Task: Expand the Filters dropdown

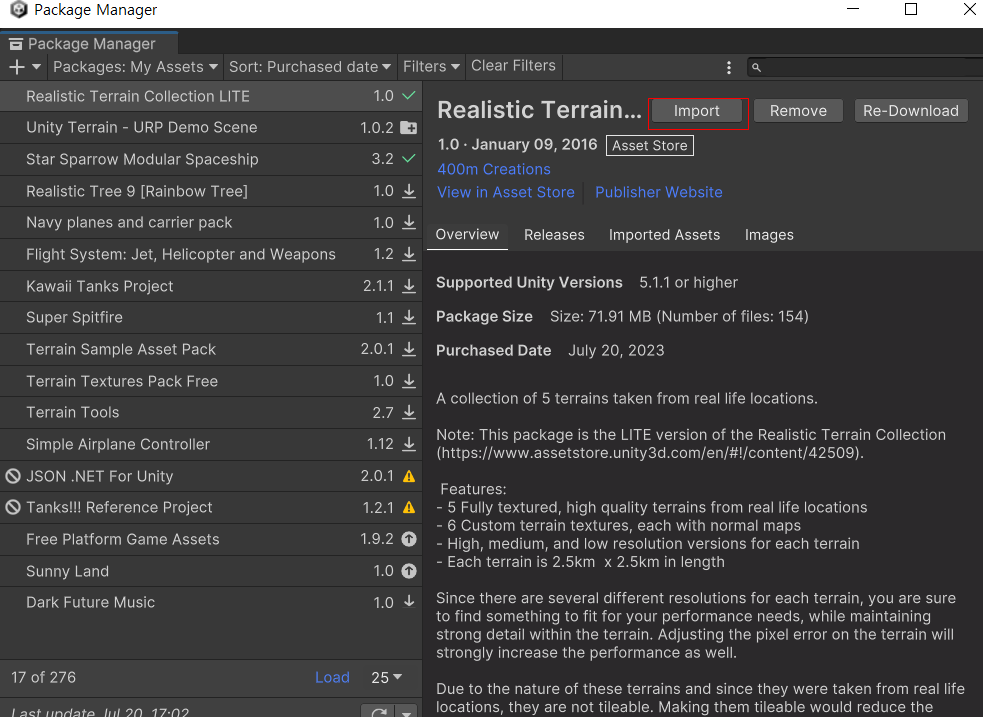Action: [x=431, y=67]
